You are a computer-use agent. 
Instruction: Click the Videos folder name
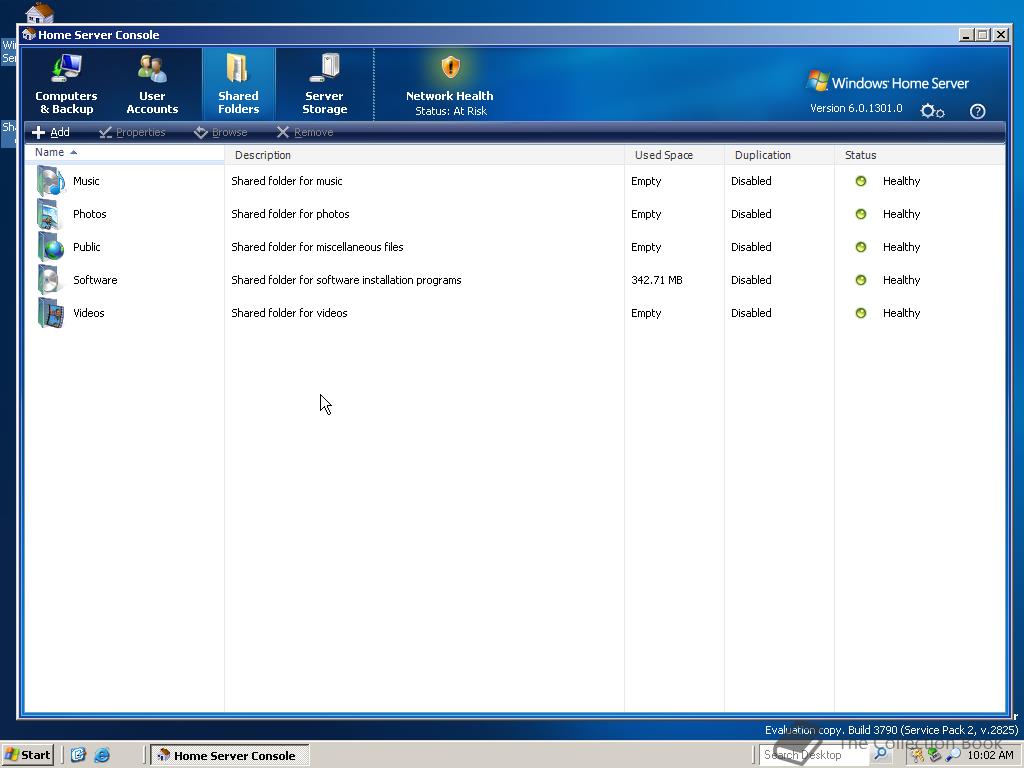coord(89,313)
